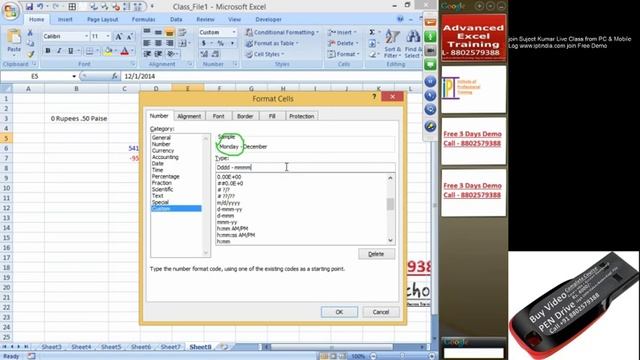The width and height of the screenshot is (640, 360).
Task: Open the Formulas ribbon tab
Action: click(143, 19)
